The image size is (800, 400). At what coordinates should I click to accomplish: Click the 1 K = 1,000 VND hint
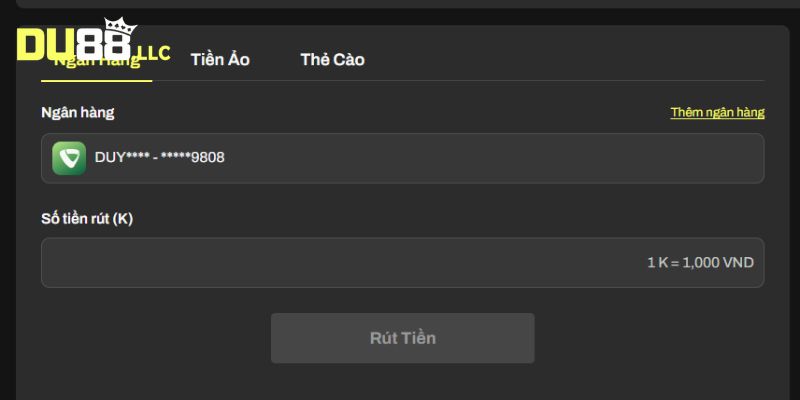[701, 263]
